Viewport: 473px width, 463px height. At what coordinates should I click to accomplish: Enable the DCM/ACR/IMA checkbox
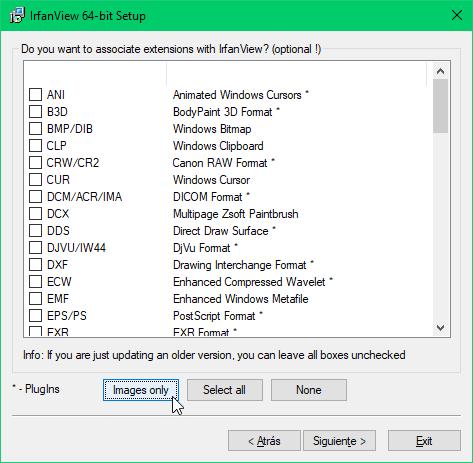(35, 196)
